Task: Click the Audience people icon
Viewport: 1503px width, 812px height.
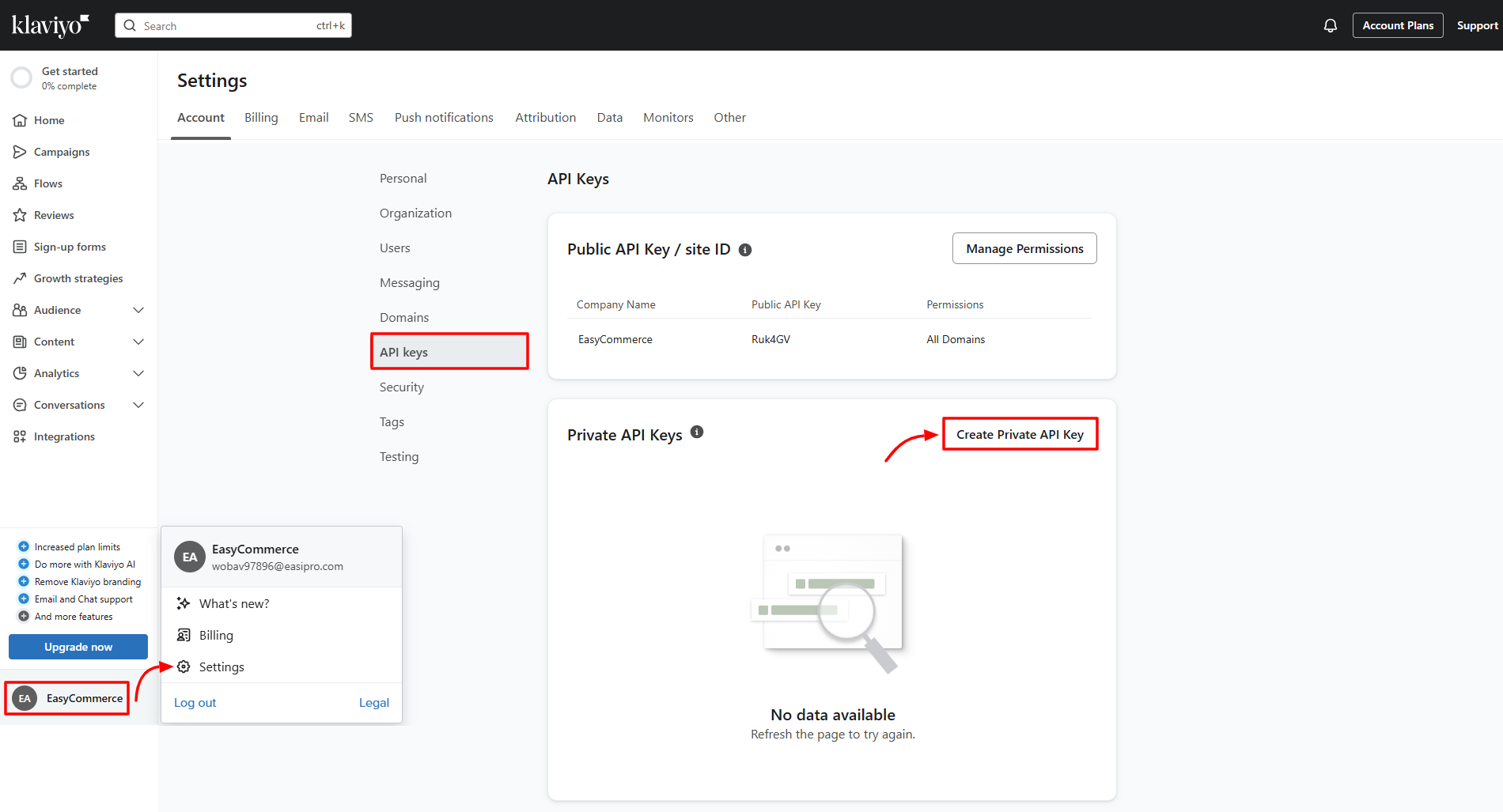Action: (20, 310)
